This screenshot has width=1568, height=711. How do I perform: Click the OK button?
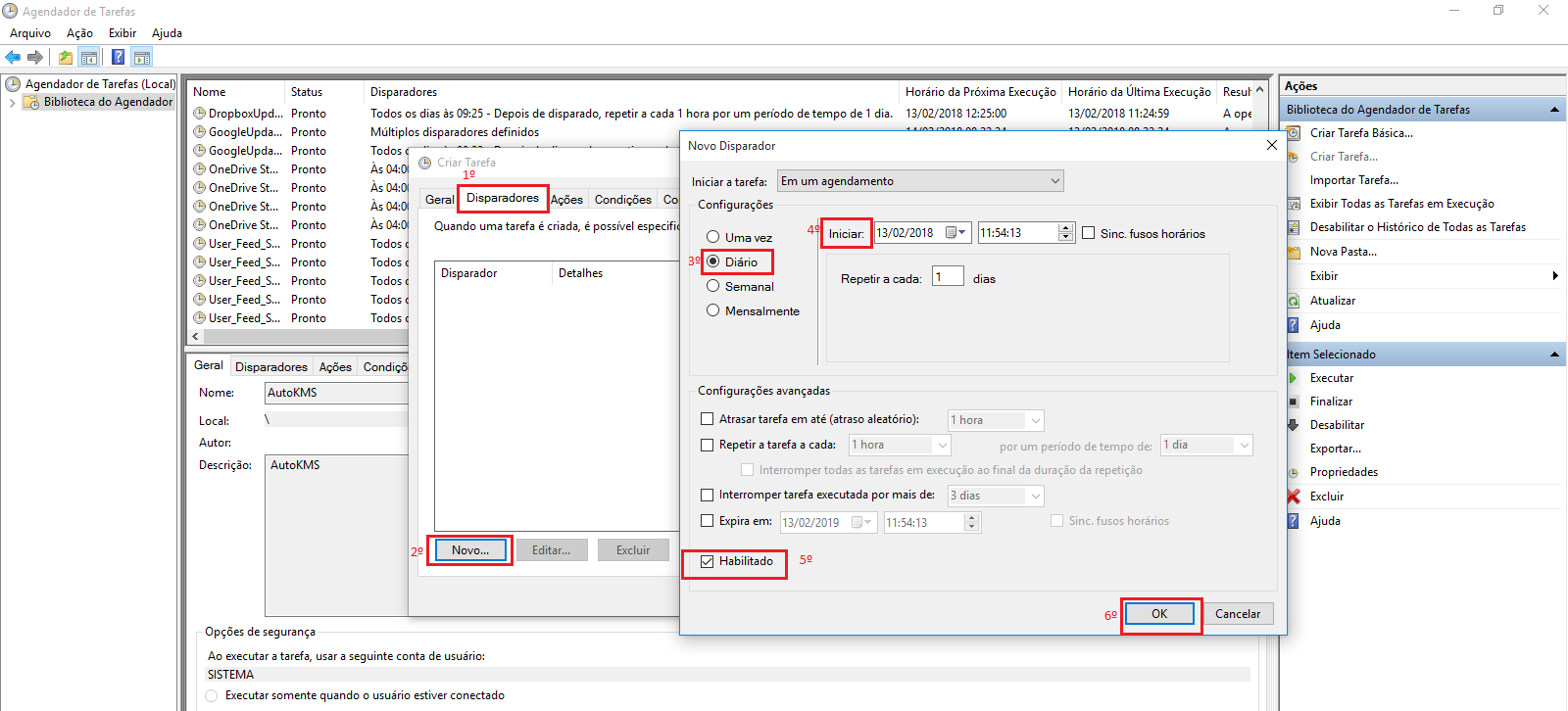click(1159, 614)
